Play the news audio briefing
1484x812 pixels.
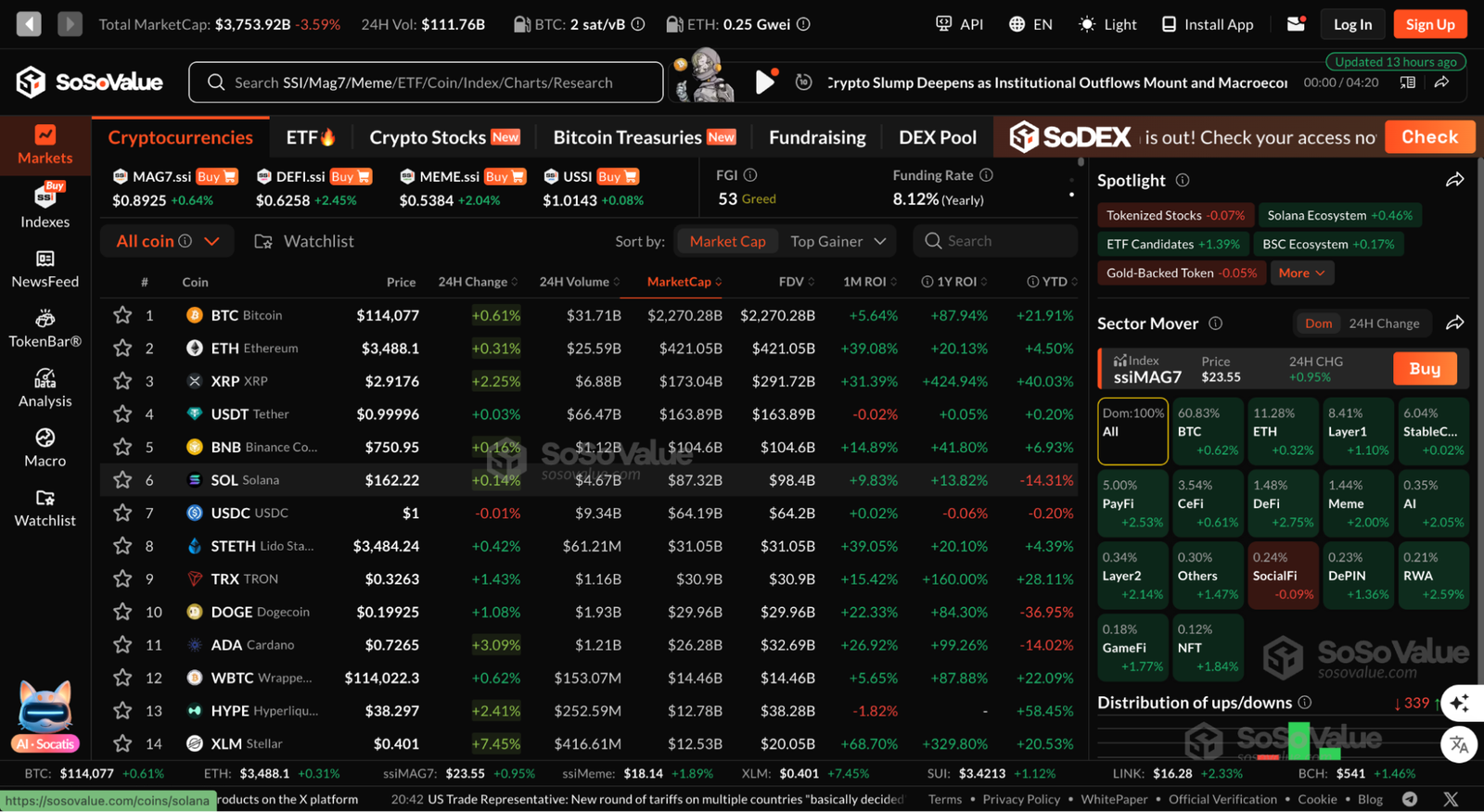764,82
